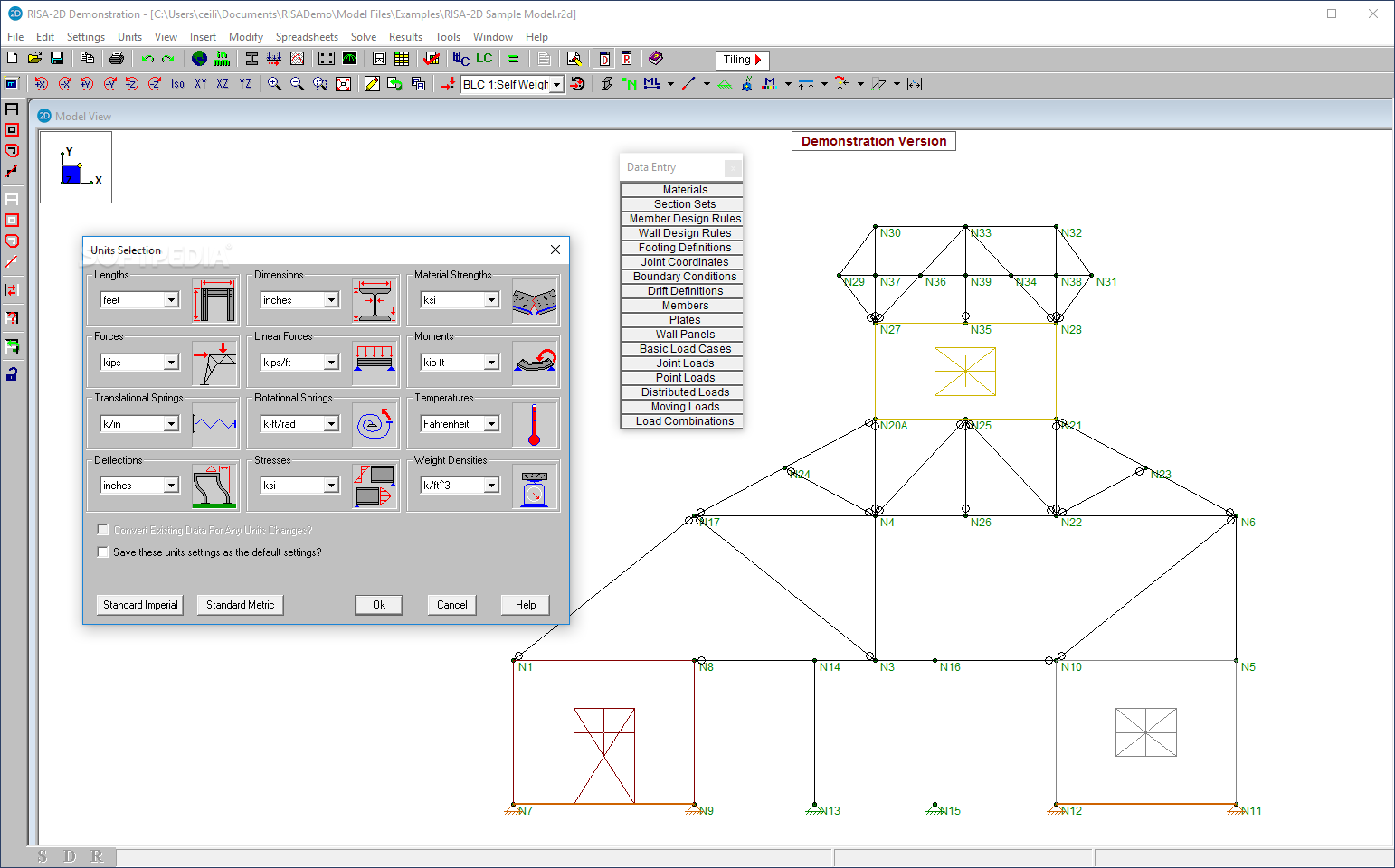Zoom in with magnifier plus icon
The height and width of the screenshot is (868, 1395).
[x=274, y=83]
